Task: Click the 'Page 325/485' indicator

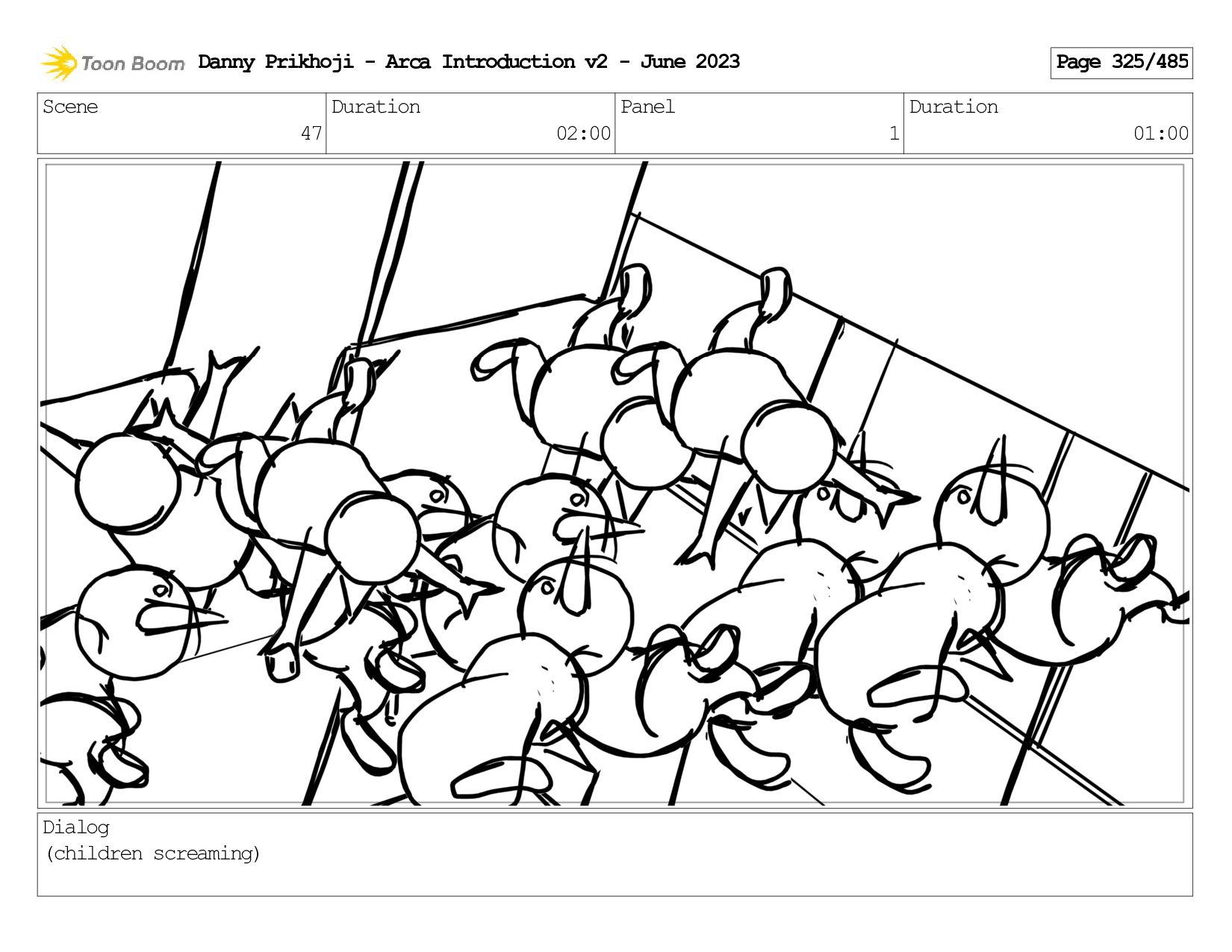Action: click(x=1121, y=63)
